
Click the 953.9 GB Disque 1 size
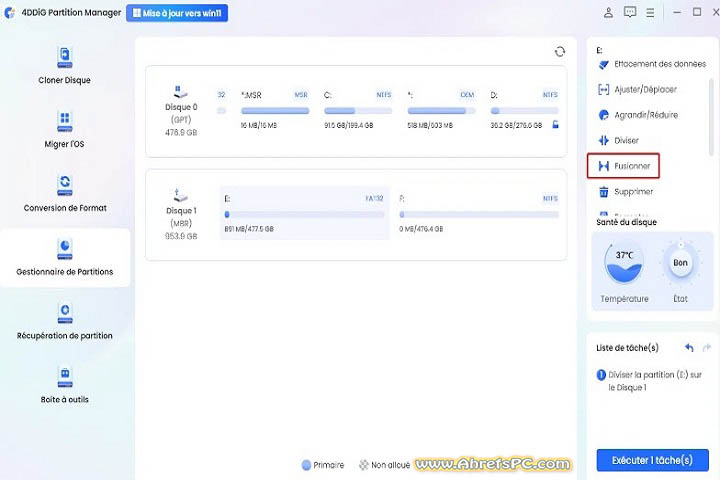click(181, 236)
